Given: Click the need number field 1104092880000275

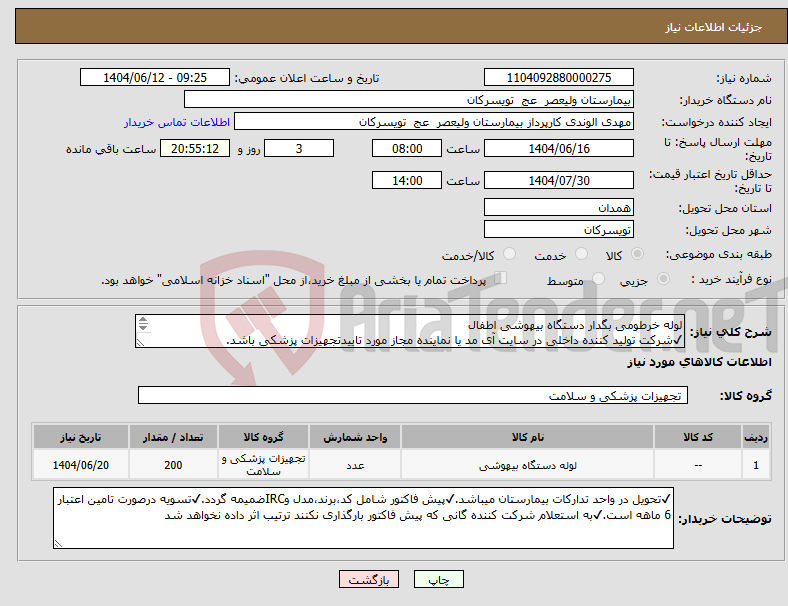Looking at the screenshot, I should pos(559,77).
